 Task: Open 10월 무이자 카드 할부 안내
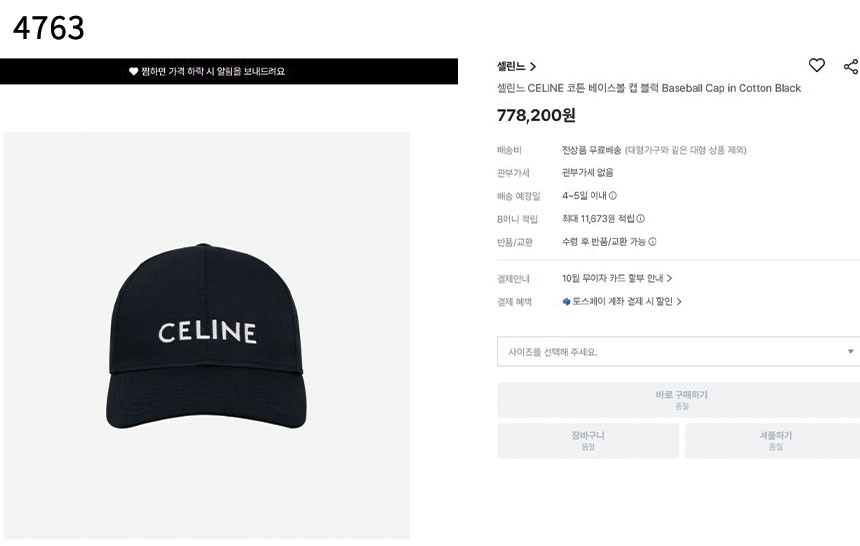(x=617, y=278)
